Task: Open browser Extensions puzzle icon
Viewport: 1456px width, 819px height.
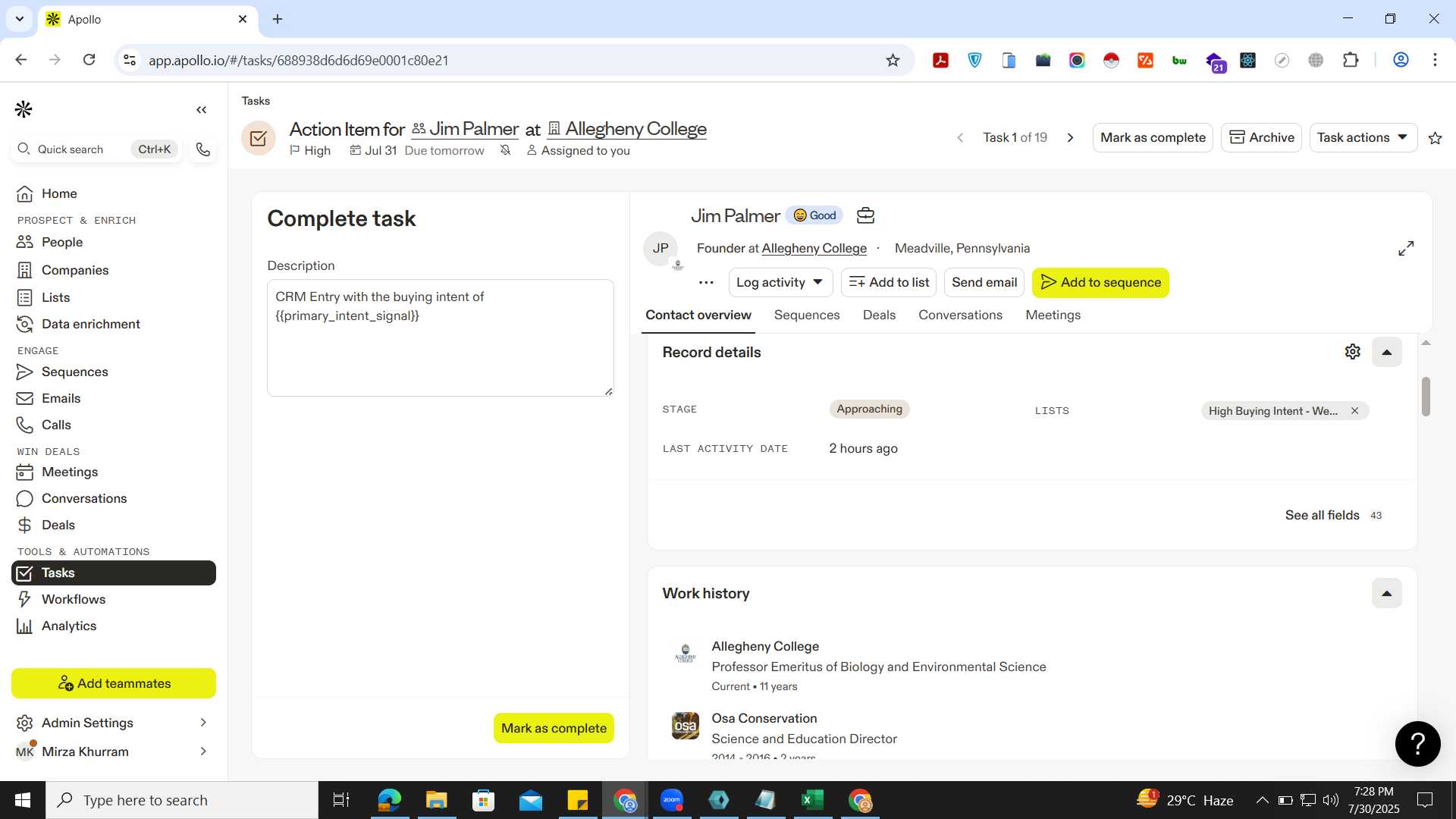Action: 1350,60
